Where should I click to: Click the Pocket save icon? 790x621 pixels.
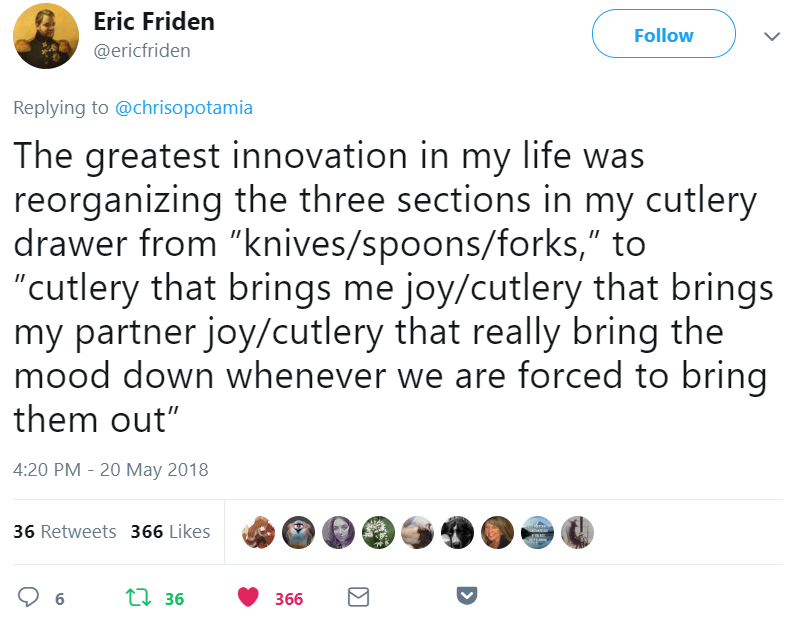pyautogui.click(x=467, y=596)
